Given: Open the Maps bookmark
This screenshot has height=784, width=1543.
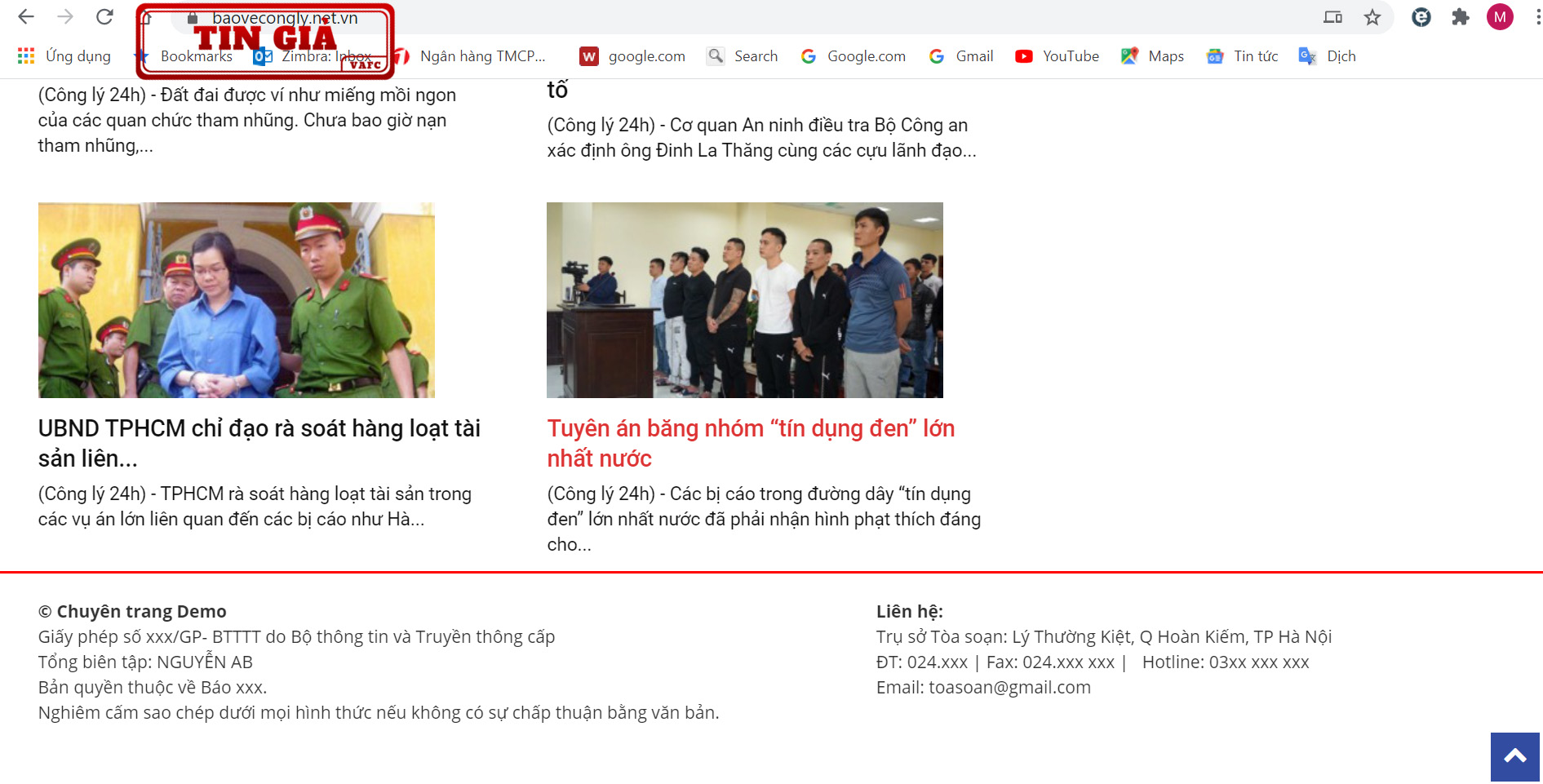Looking at the screenshot, I should 1153,56.
